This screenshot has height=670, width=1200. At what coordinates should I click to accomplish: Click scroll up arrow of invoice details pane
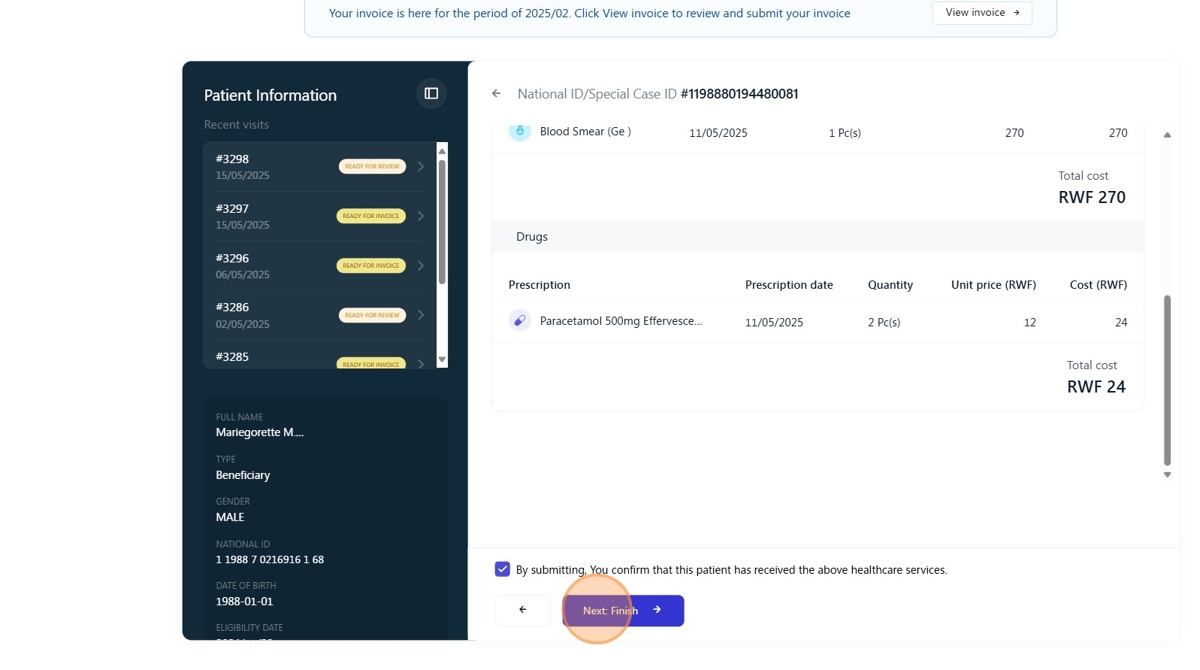pos(1167,135)
